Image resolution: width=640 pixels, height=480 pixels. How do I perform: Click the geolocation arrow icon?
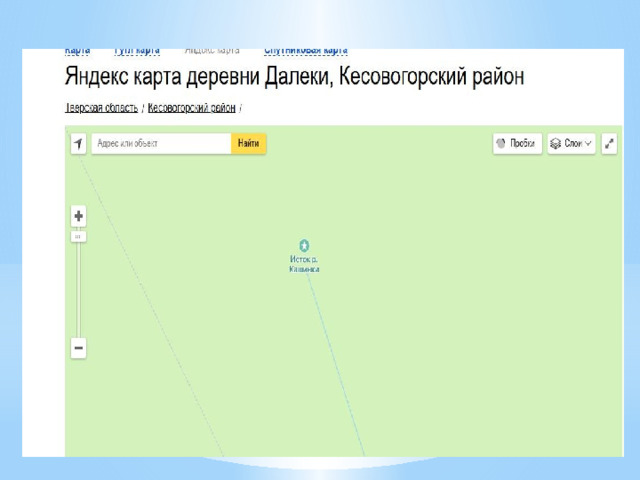point(78,144)
